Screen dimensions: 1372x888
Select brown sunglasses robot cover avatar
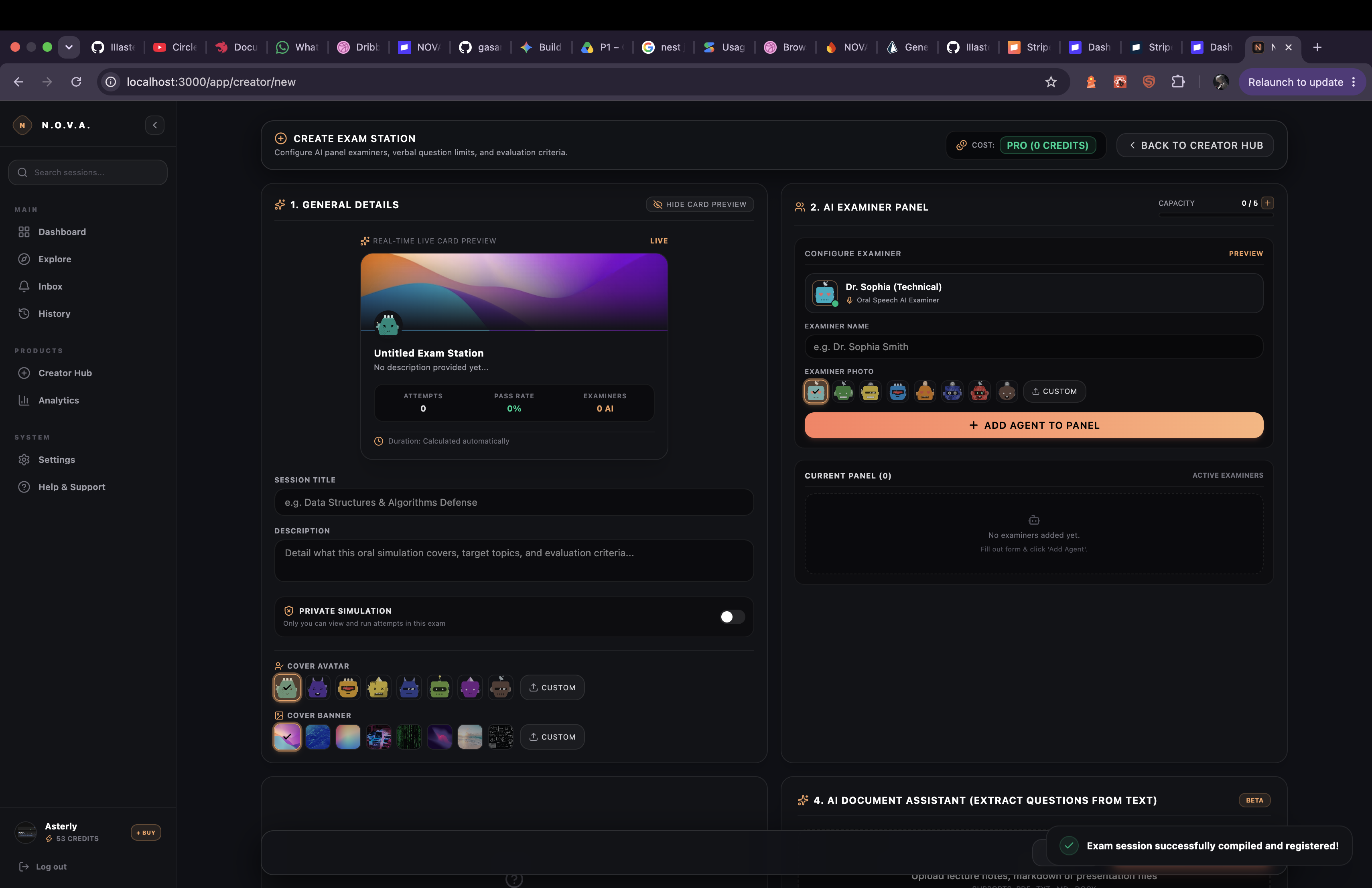(500, 687)
